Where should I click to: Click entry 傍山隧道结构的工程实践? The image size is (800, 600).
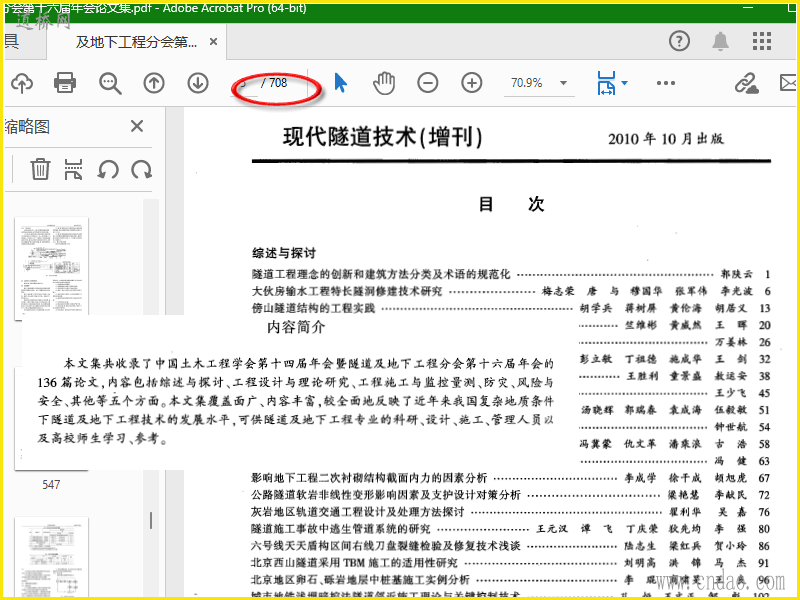[313, 308]
